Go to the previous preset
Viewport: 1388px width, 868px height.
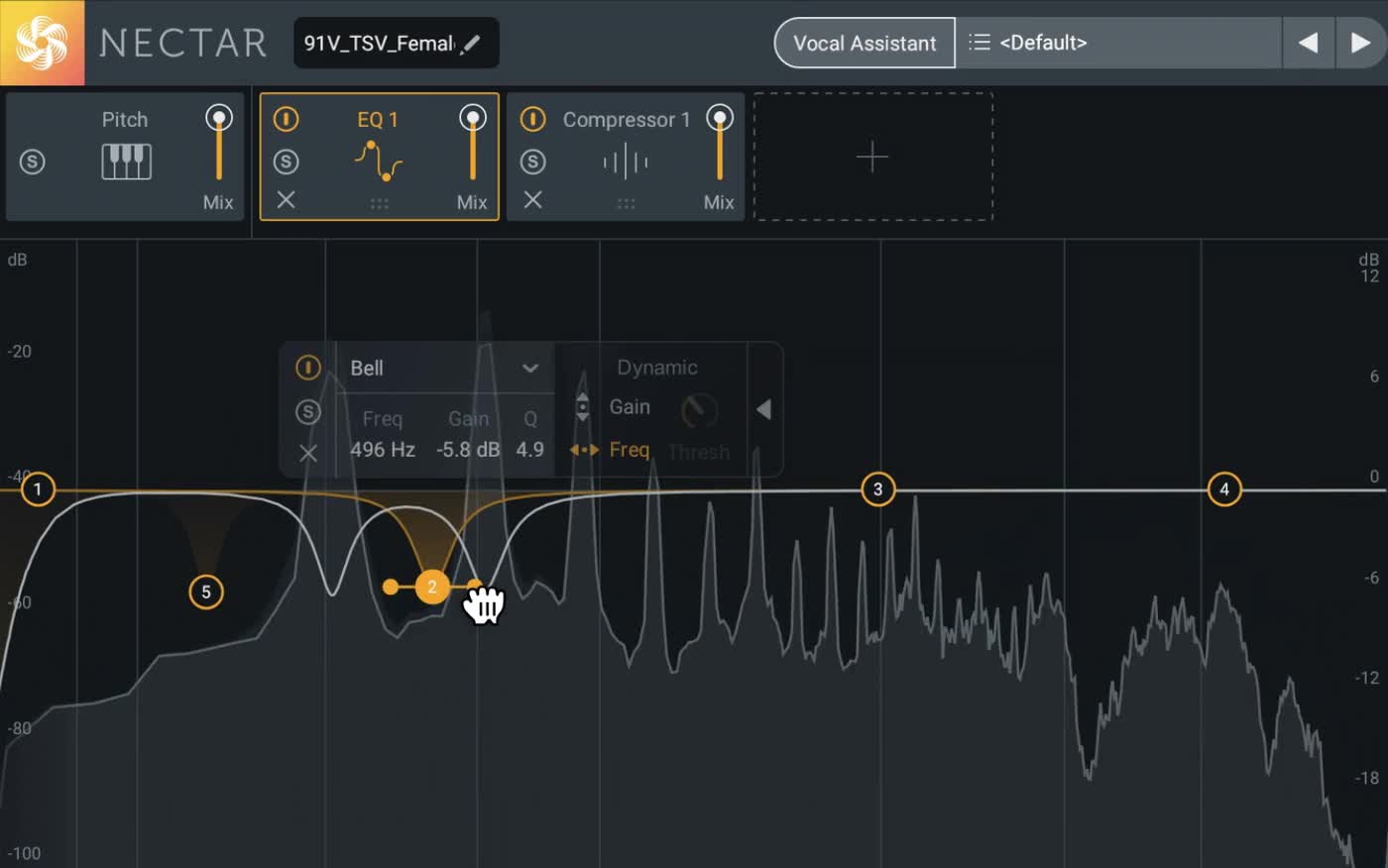click(1308, 43)
